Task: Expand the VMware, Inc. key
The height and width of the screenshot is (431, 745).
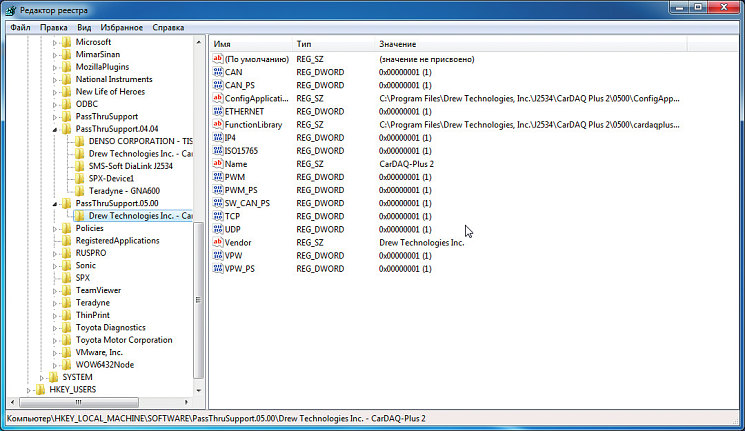Action: click(x=55, y=353)
